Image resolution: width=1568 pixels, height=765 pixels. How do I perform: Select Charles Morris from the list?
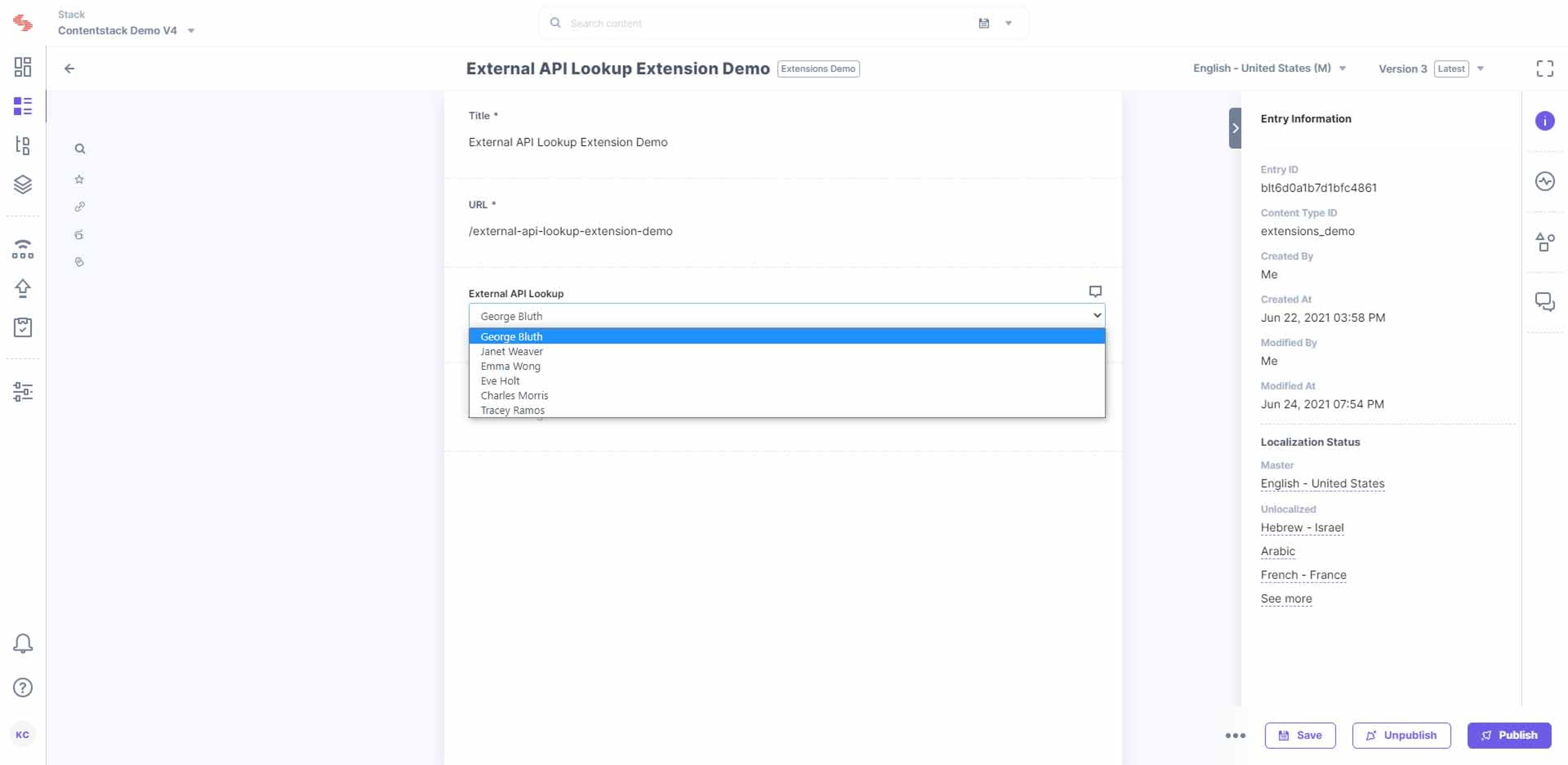pos(786,396)
